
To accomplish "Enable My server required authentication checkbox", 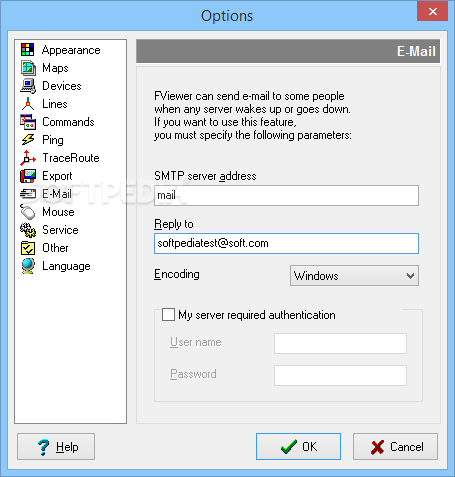I will tap(168, 314).
